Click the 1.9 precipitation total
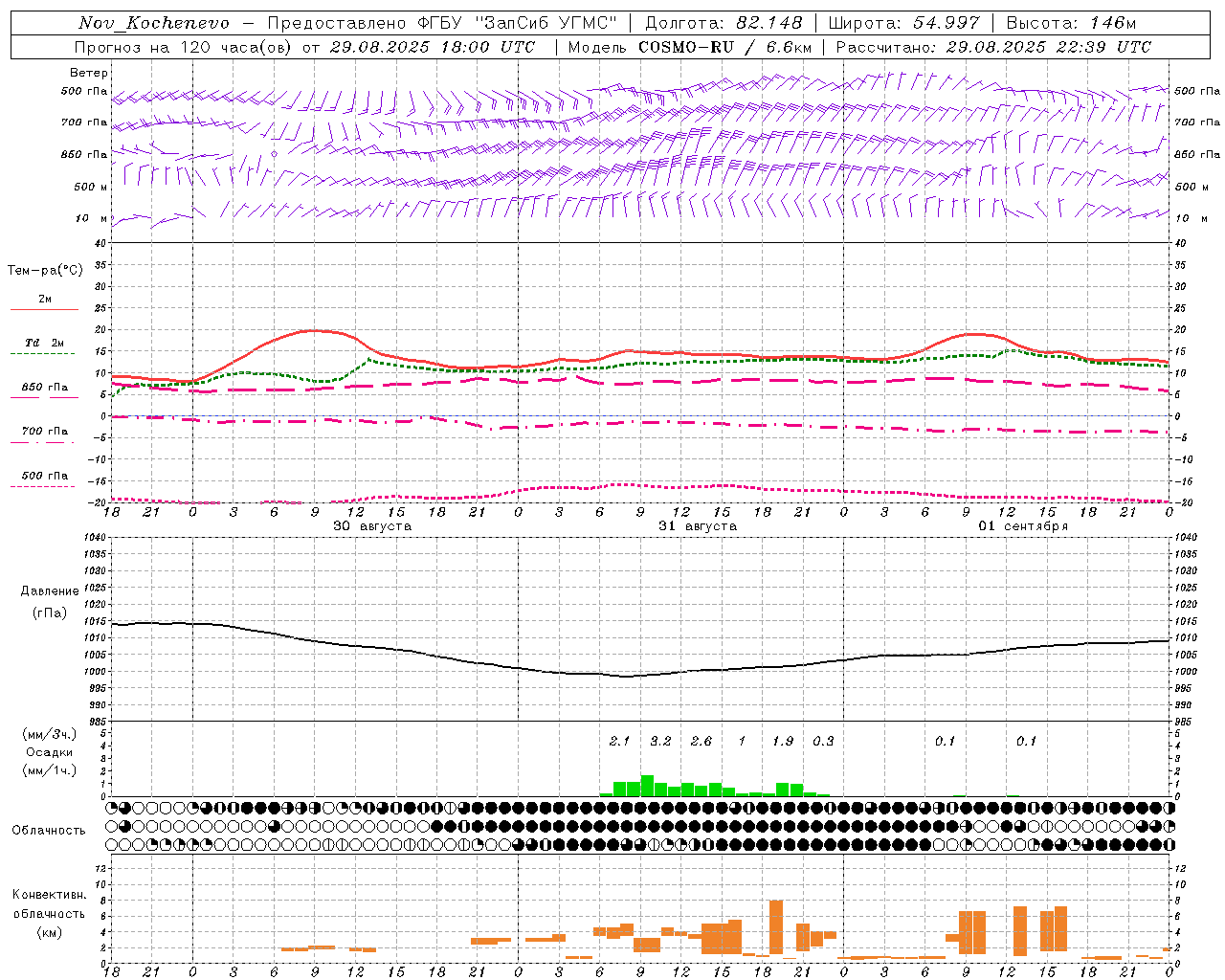The width and height of the screenshot is (1225, 980). [x=783, y=741]
